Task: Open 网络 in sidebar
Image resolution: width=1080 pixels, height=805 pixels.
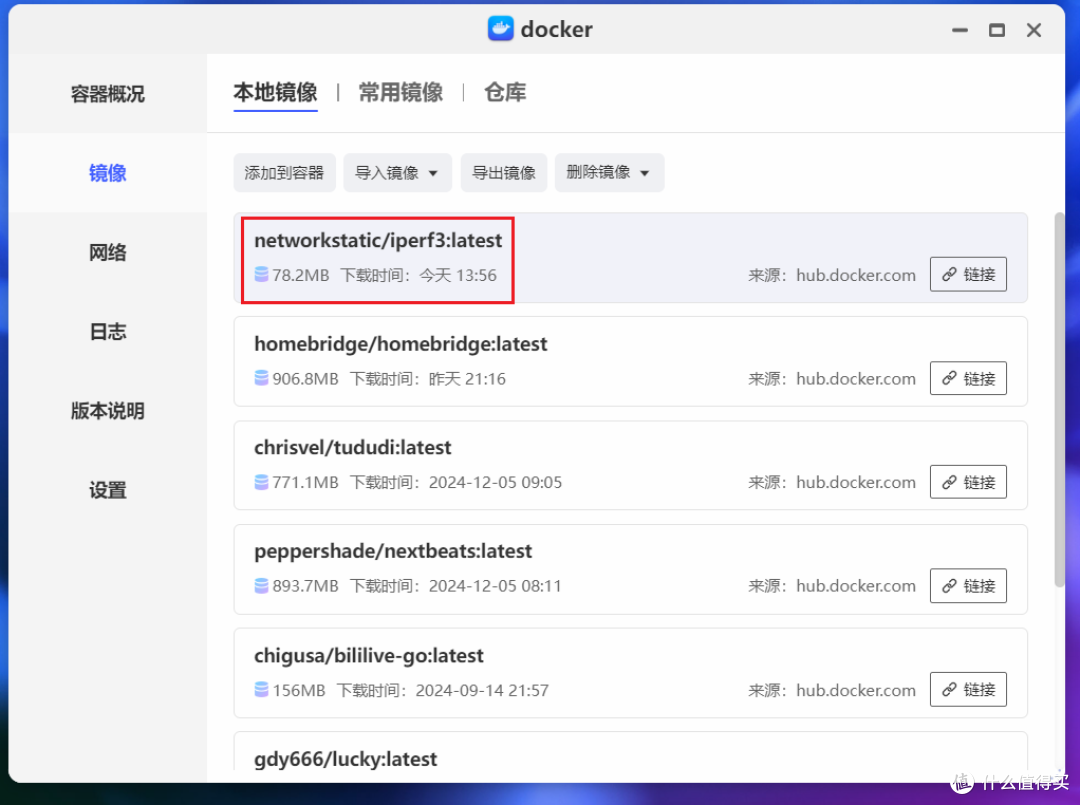Action: tap(107, 252)
